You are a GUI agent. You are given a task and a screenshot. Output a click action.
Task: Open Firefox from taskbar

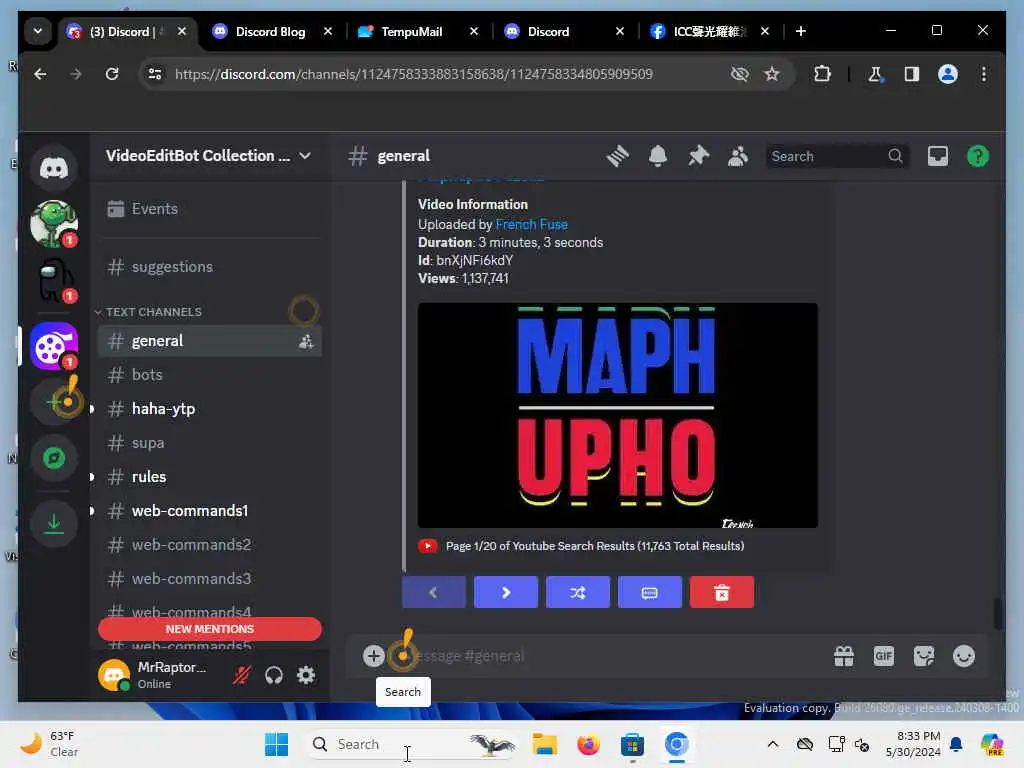pos(588,744)
